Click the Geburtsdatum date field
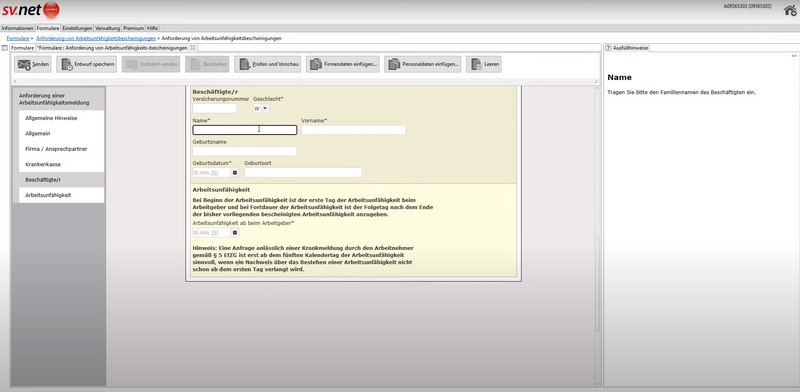This screenshot has width=800, height=392. (212, 173)
